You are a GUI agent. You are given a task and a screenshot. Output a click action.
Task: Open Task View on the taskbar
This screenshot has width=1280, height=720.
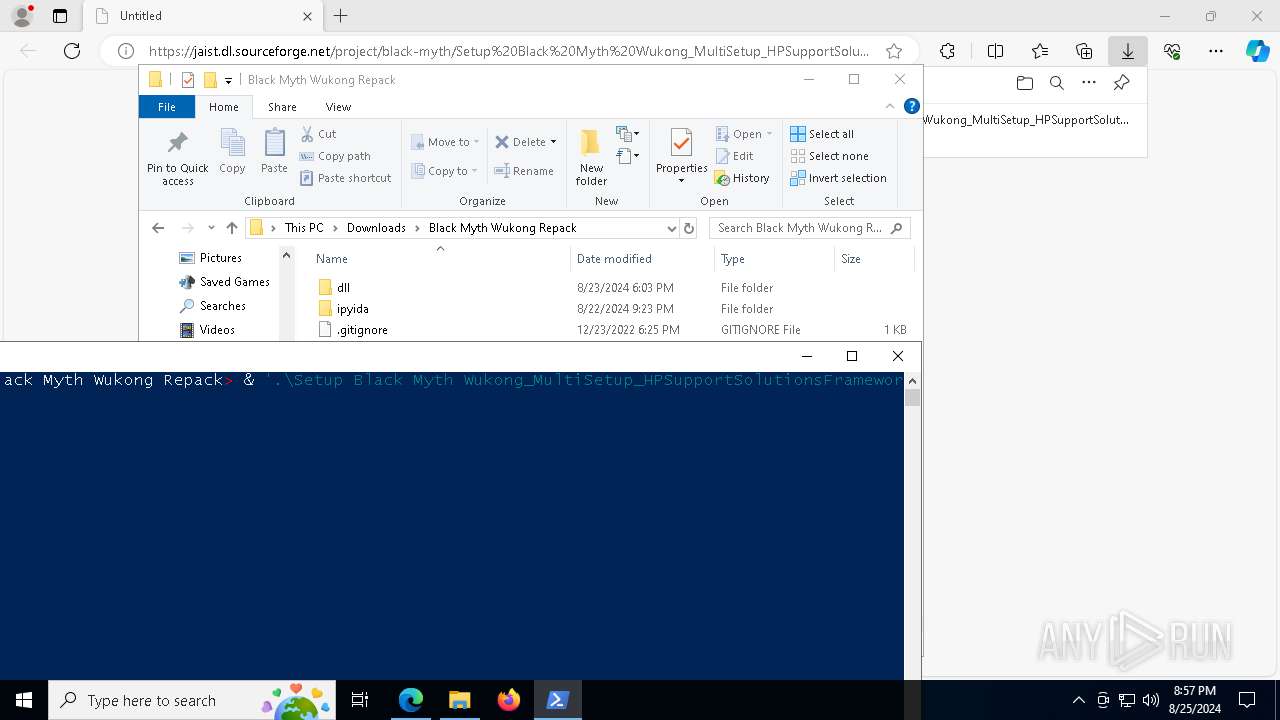coord(361,700)
